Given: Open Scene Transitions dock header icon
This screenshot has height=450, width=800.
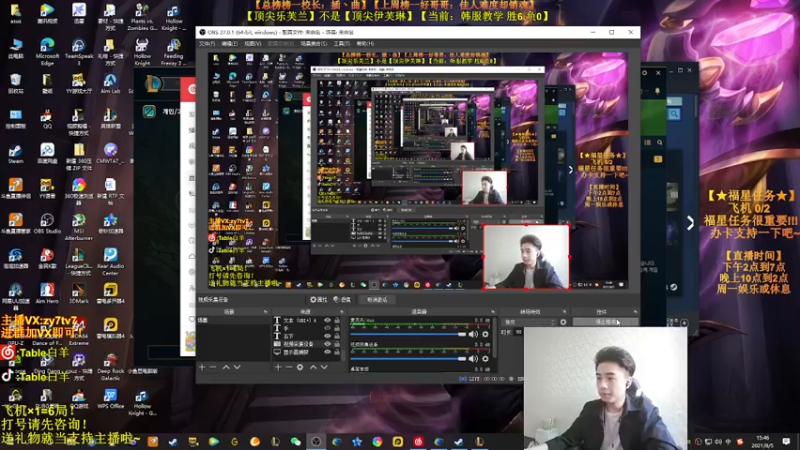Looking at the screenshot, I should tap(564, 312).
